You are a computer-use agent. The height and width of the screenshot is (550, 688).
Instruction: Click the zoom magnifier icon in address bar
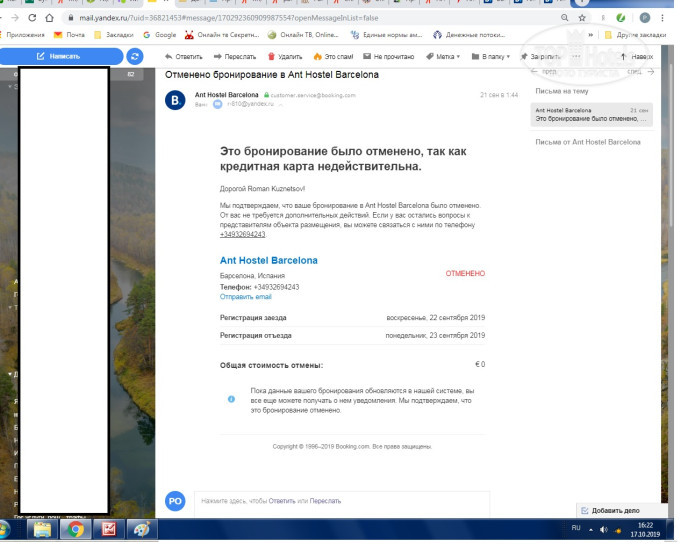565,18
